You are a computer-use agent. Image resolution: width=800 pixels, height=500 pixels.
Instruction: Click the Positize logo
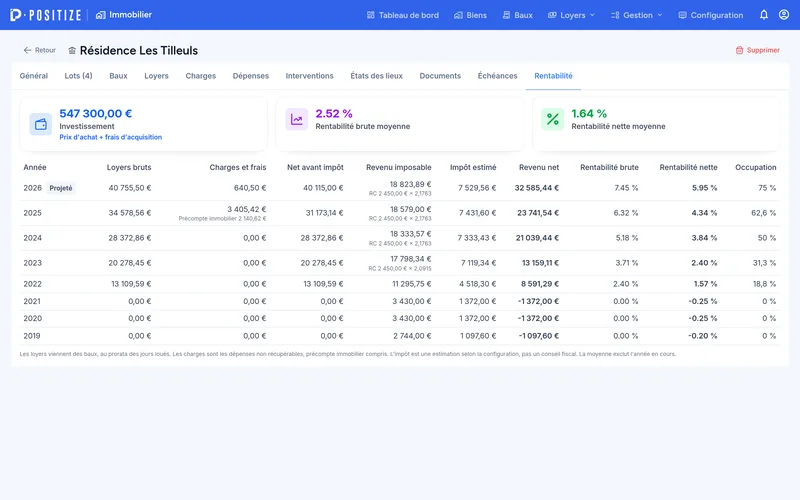(x=45, y=15)
